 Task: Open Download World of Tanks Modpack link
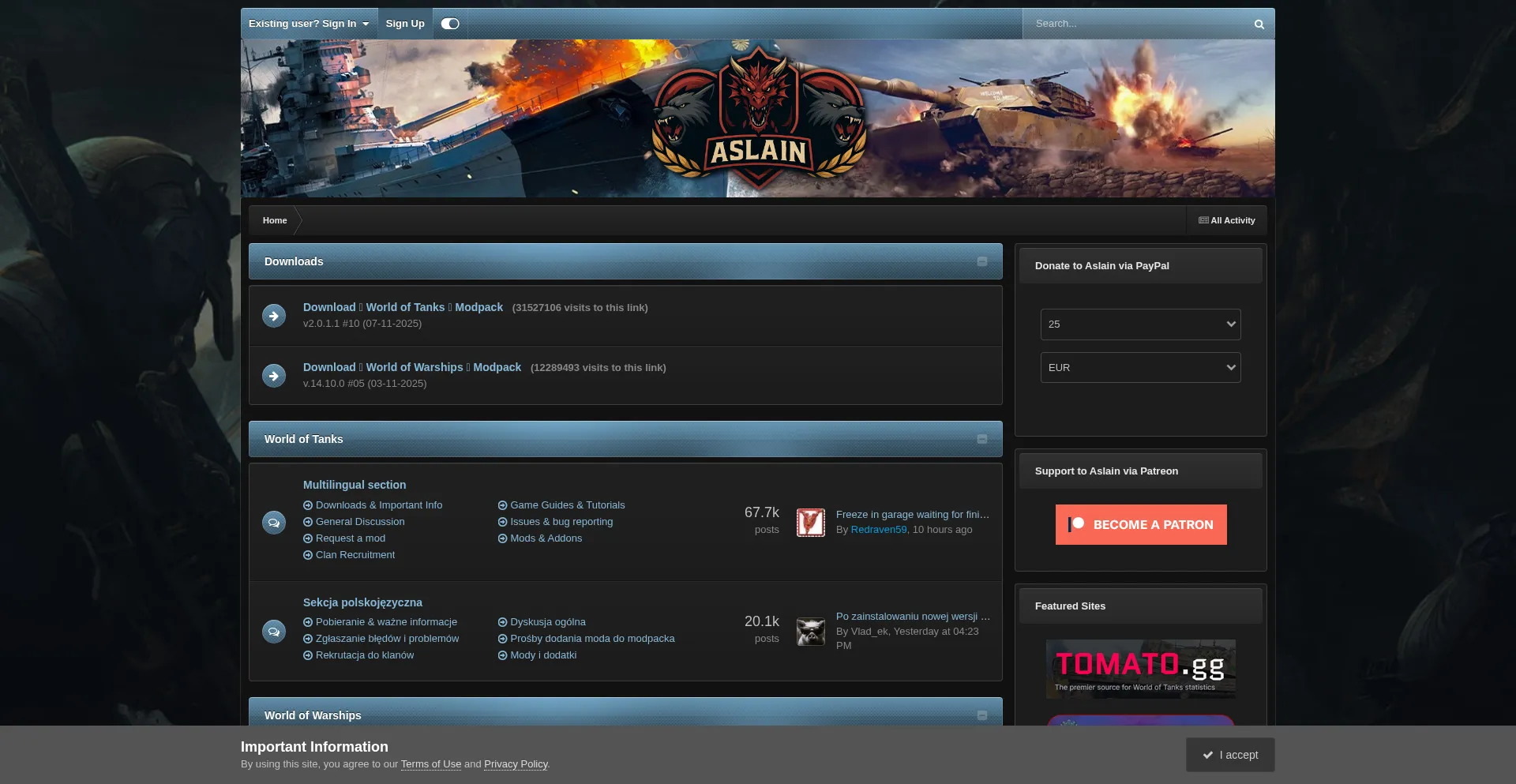[x=403, y=308]
